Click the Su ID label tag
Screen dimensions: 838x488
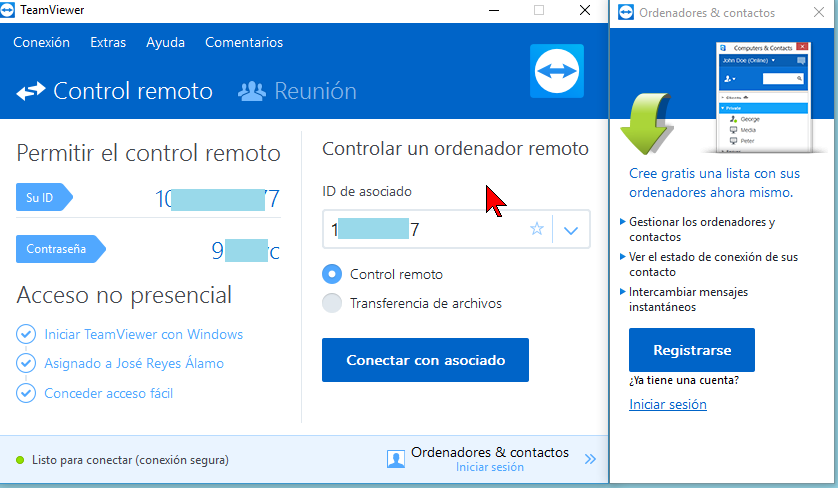pos(44,197)
